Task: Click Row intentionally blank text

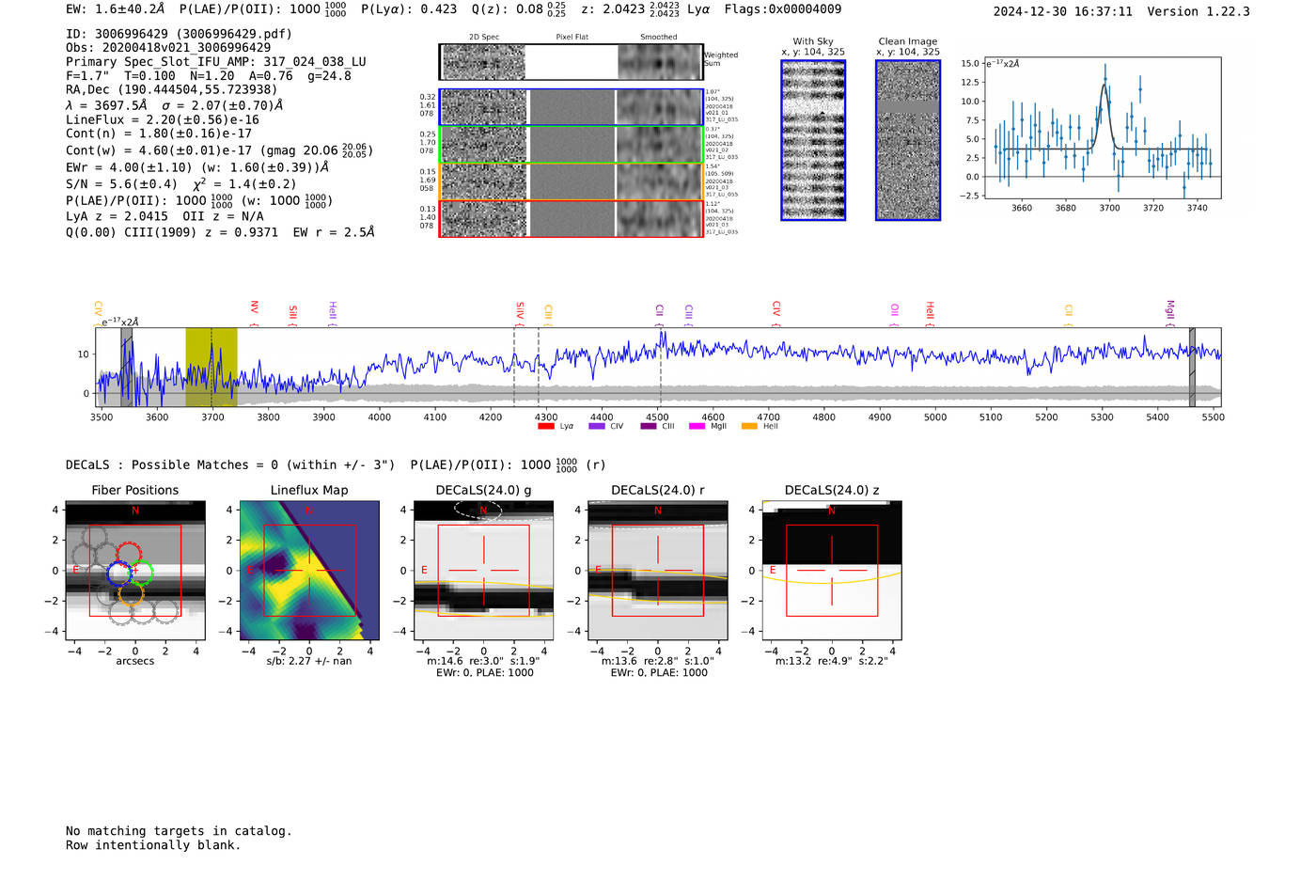Action: [153, 845]
